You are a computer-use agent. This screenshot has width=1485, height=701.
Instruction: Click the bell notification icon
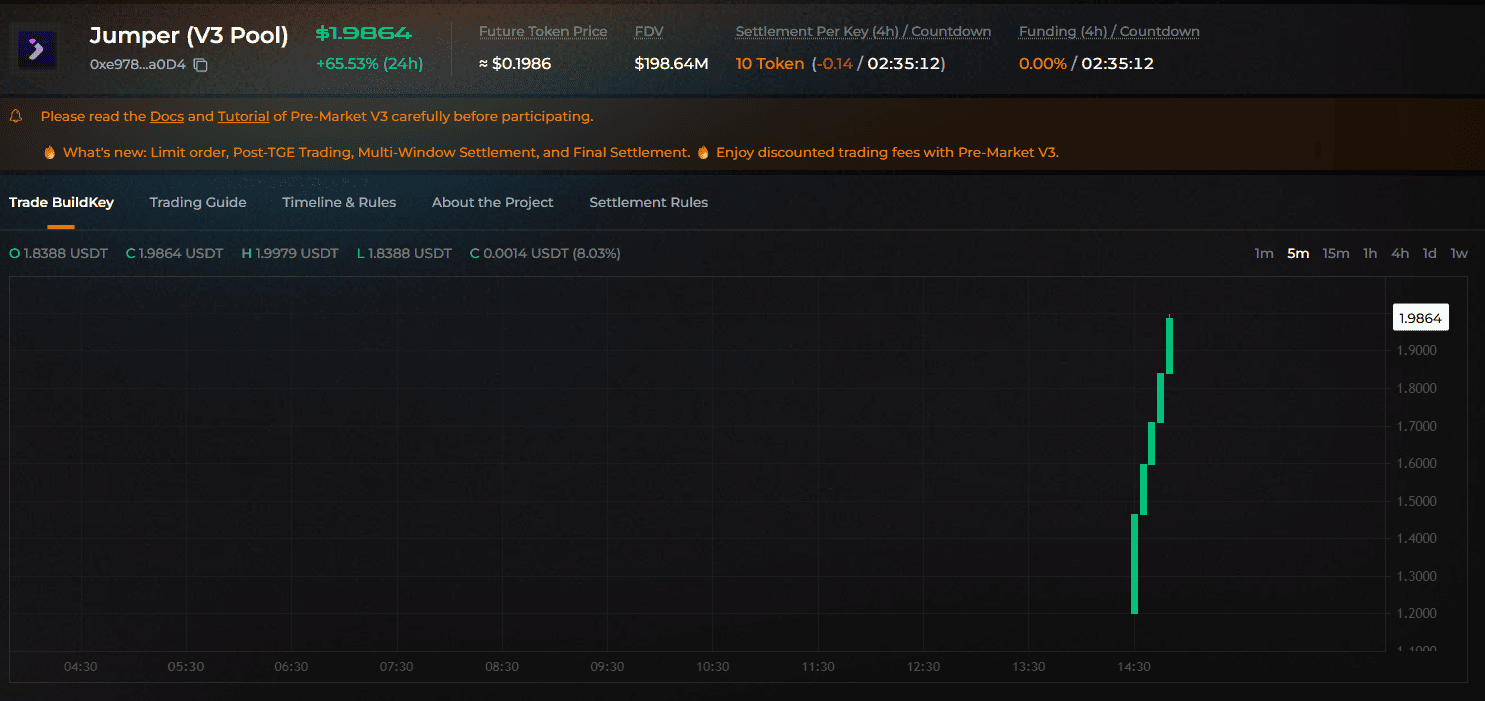tap(16, 116)
